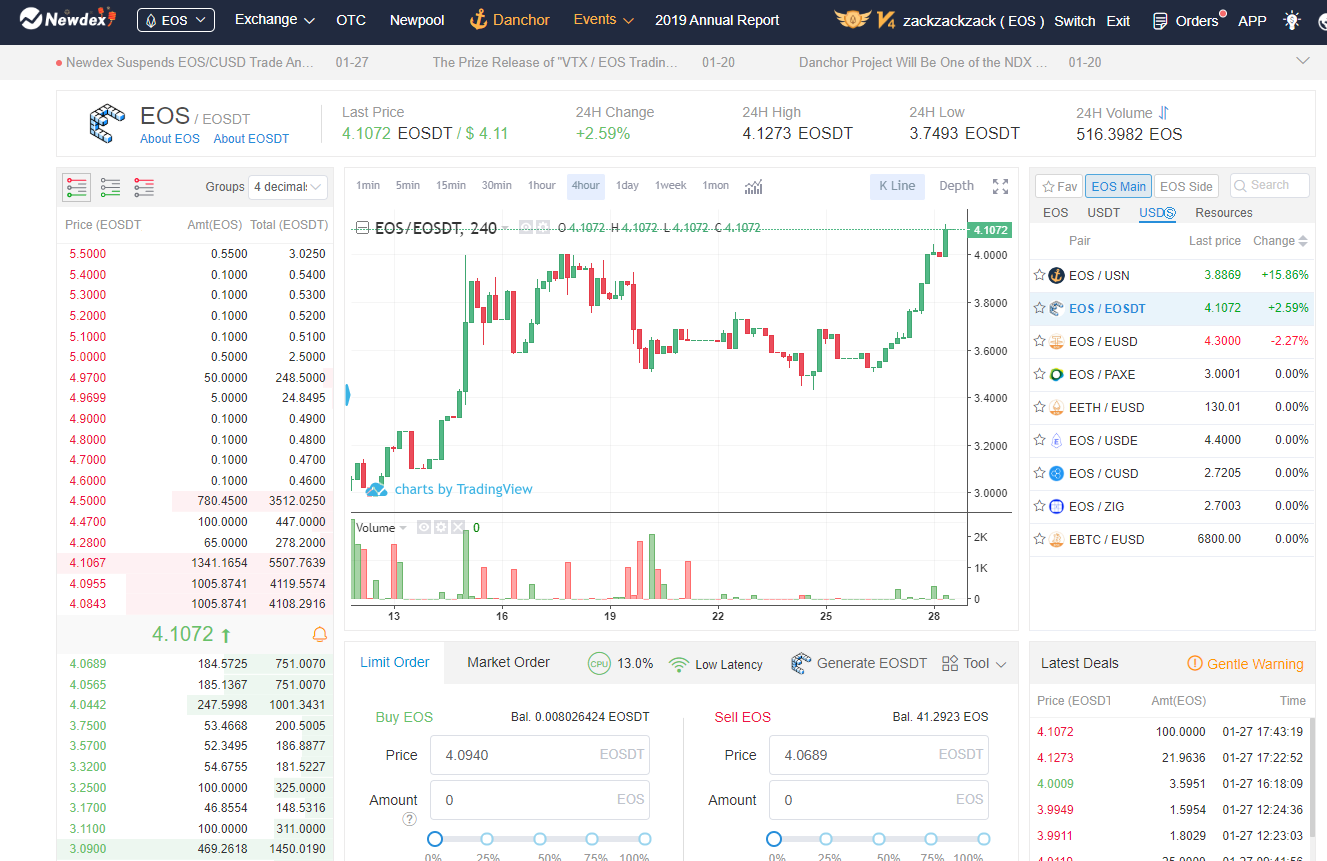Image resolution: width=1327 pixels, height=861 pixels.
Task: Select the USDT market tab
Action: pos(1103,213)
